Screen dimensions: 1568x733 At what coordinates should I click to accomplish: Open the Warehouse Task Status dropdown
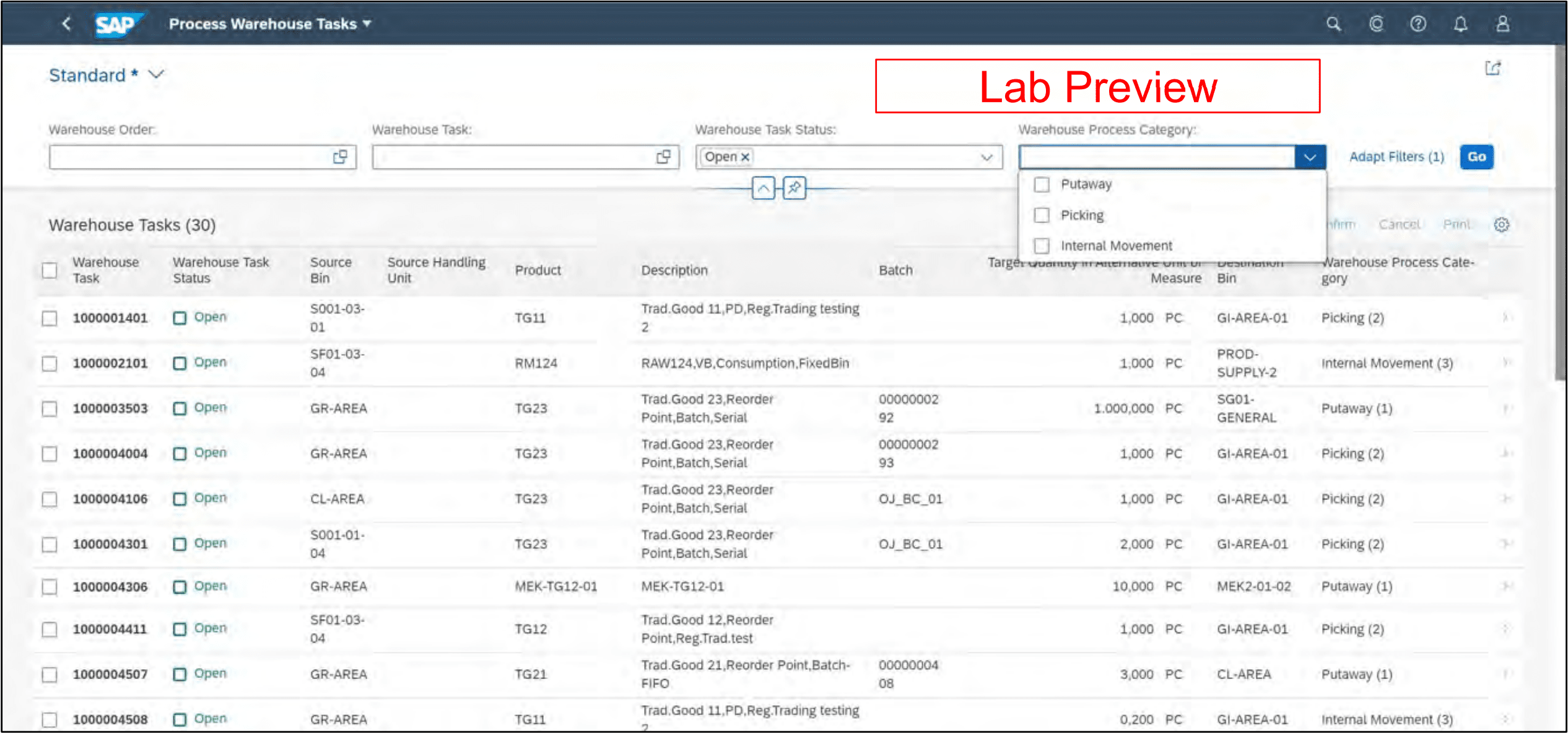pyautogui.click(x=984, y=156)
